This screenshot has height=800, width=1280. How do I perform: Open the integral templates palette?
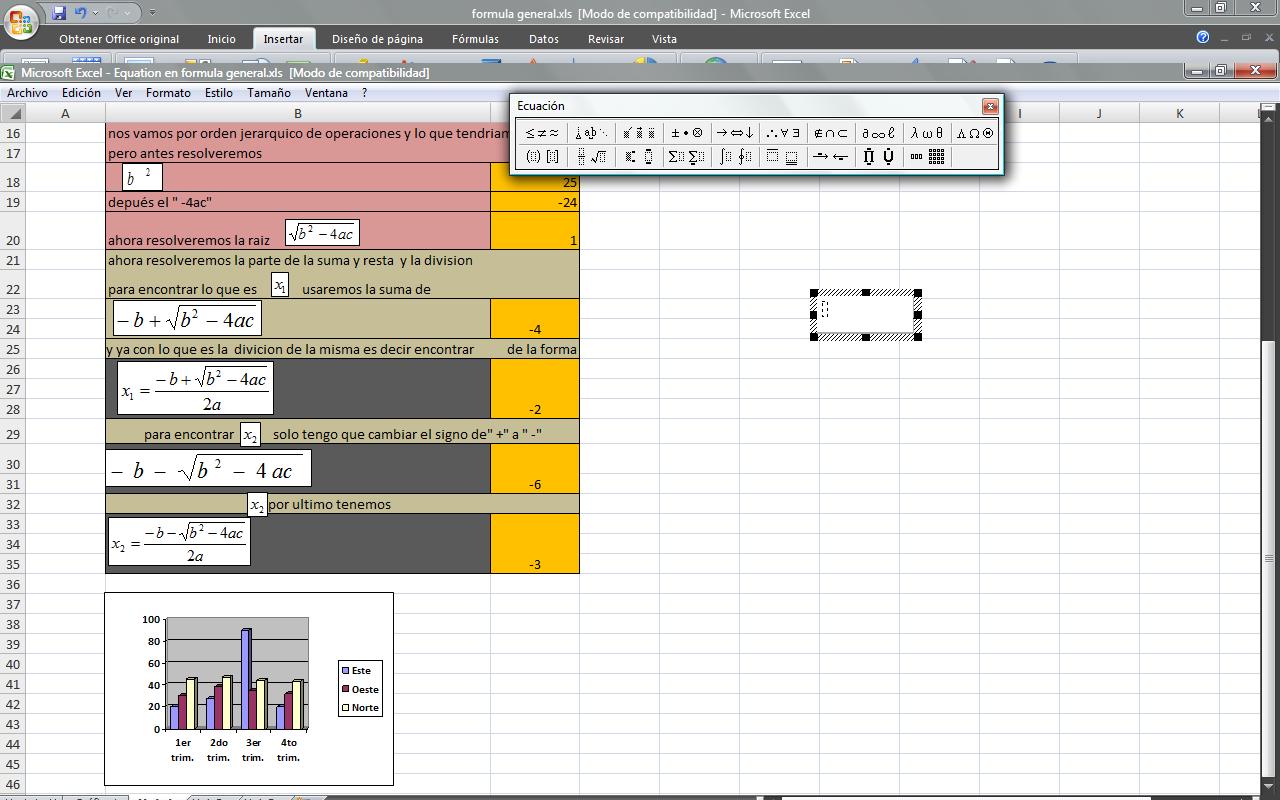pos(735,157)
